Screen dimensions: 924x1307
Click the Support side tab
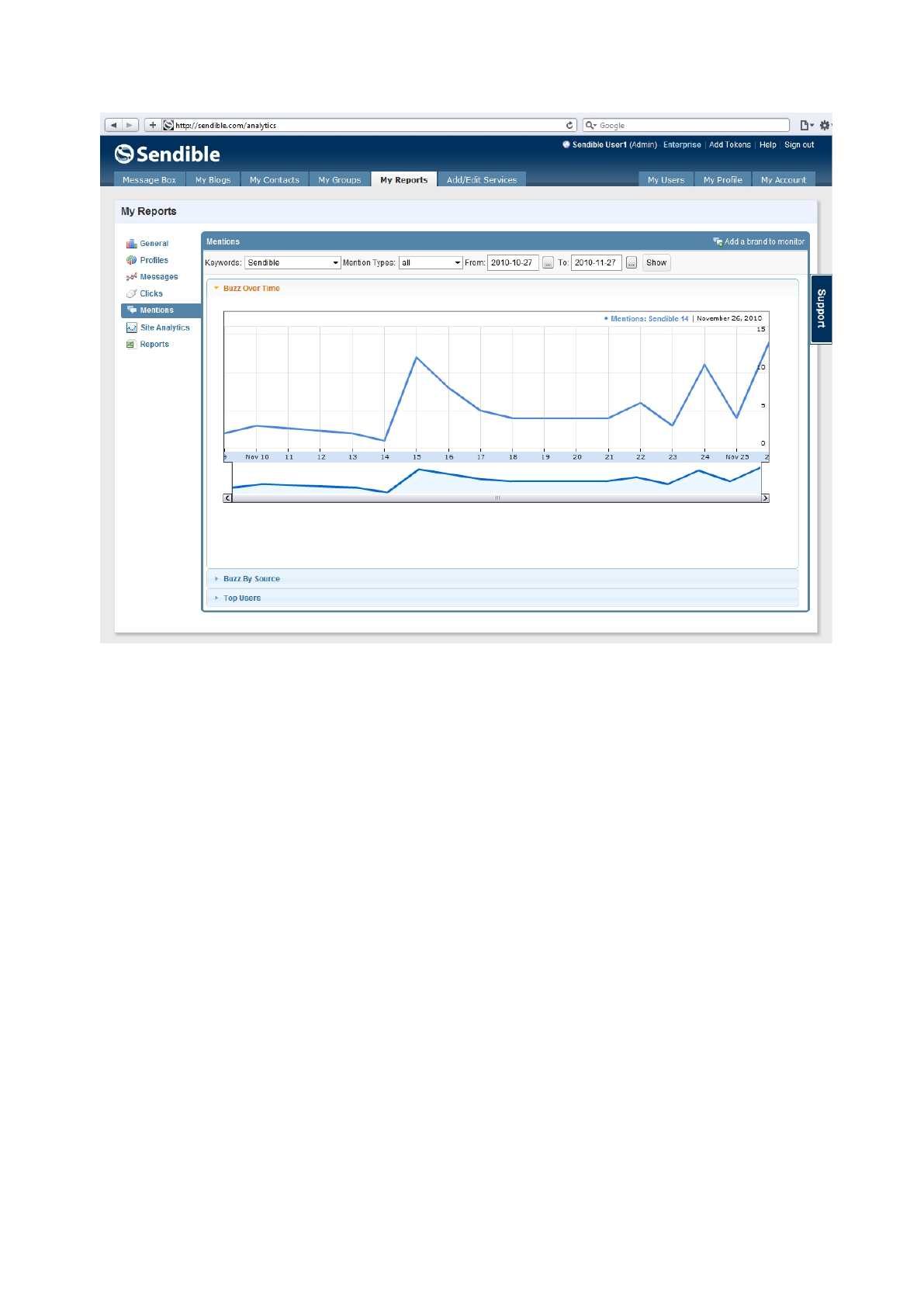pyautogui.click(x=822, y=309)
